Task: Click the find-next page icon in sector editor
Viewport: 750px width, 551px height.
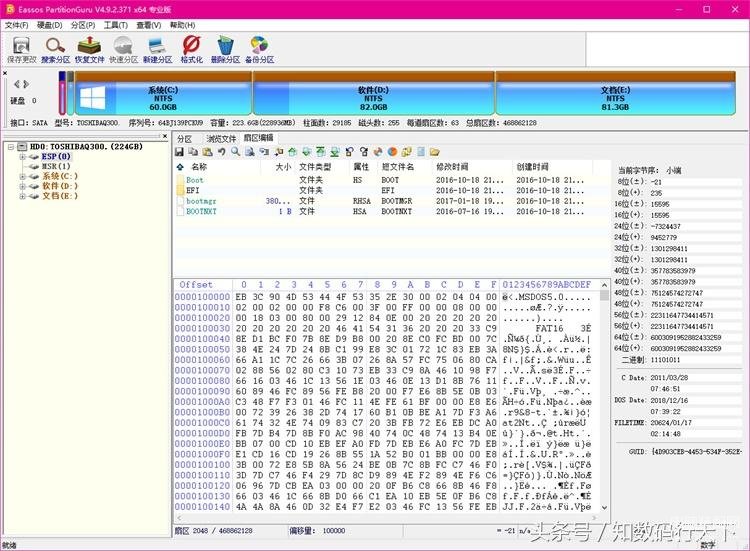Action: click(x=250, y=152)
